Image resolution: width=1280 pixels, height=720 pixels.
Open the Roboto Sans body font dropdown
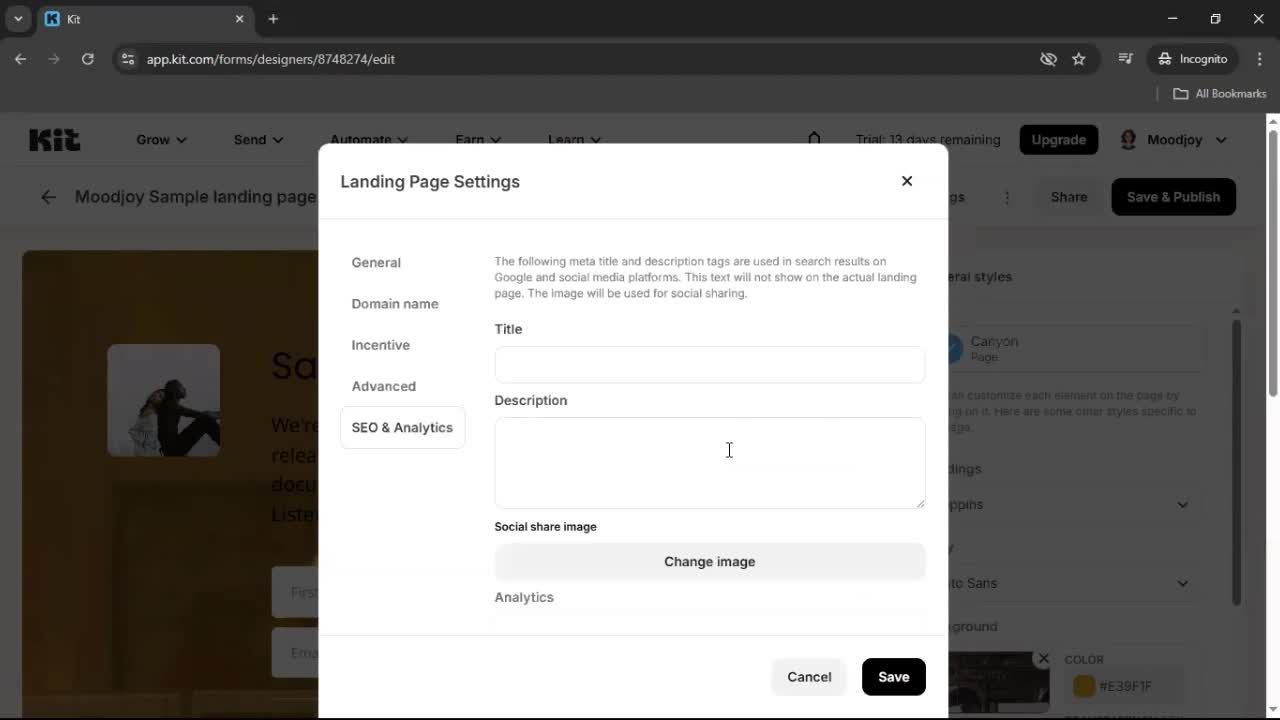[1182, 583]
